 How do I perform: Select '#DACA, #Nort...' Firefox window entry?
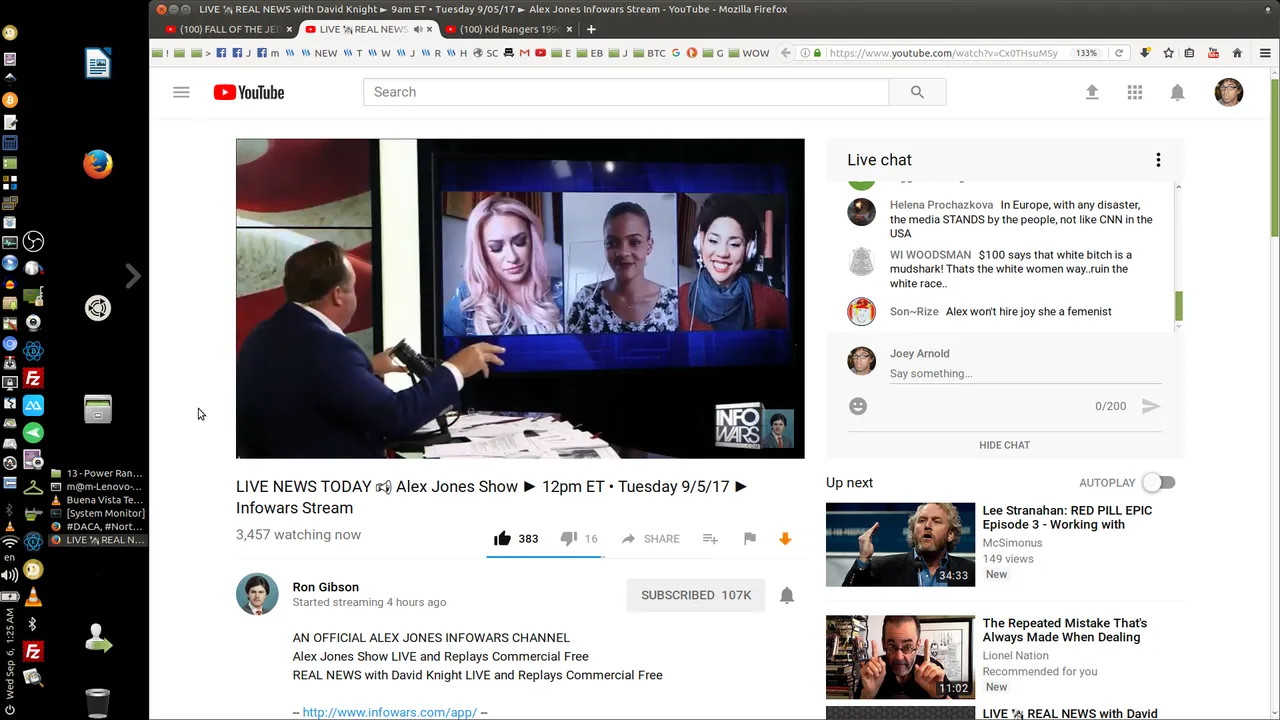pyautogui.click(x=98, y=527)
